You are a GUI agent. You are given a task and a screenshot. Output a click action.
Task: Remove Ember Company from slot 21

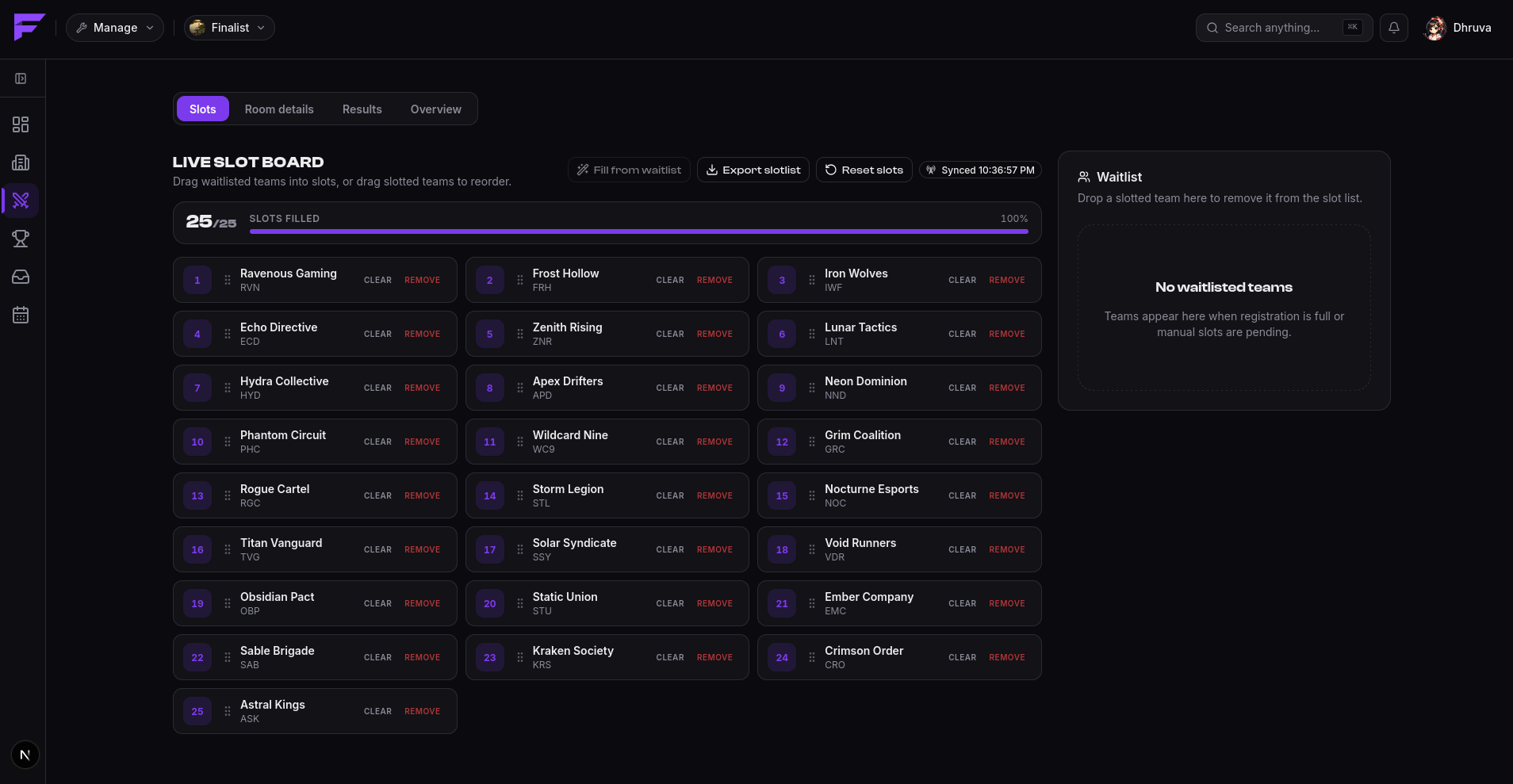coord(1007,603)
